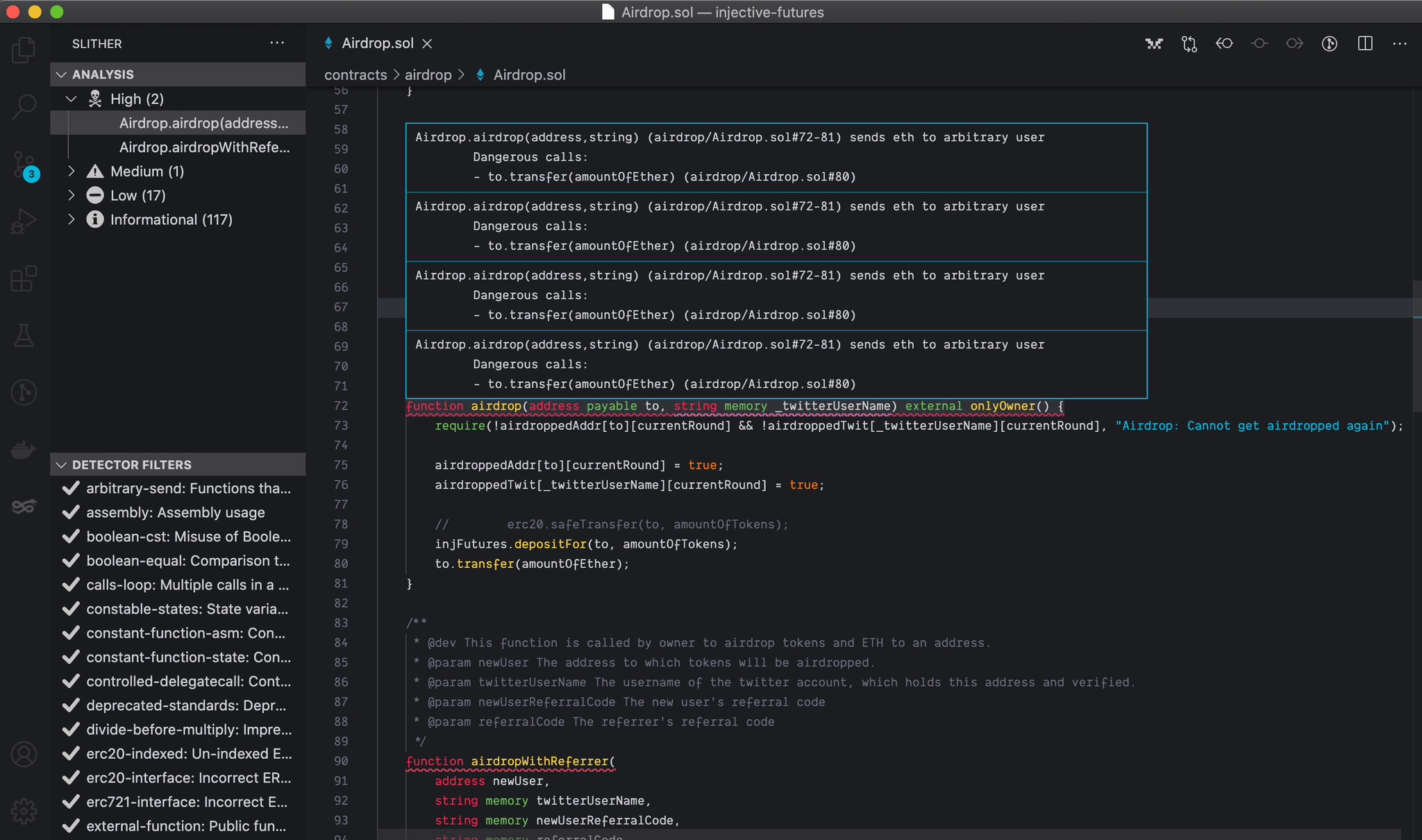Click the airdrop folder breadcrumb
This screenshot has height=840, width=1422.
(428, 75)
